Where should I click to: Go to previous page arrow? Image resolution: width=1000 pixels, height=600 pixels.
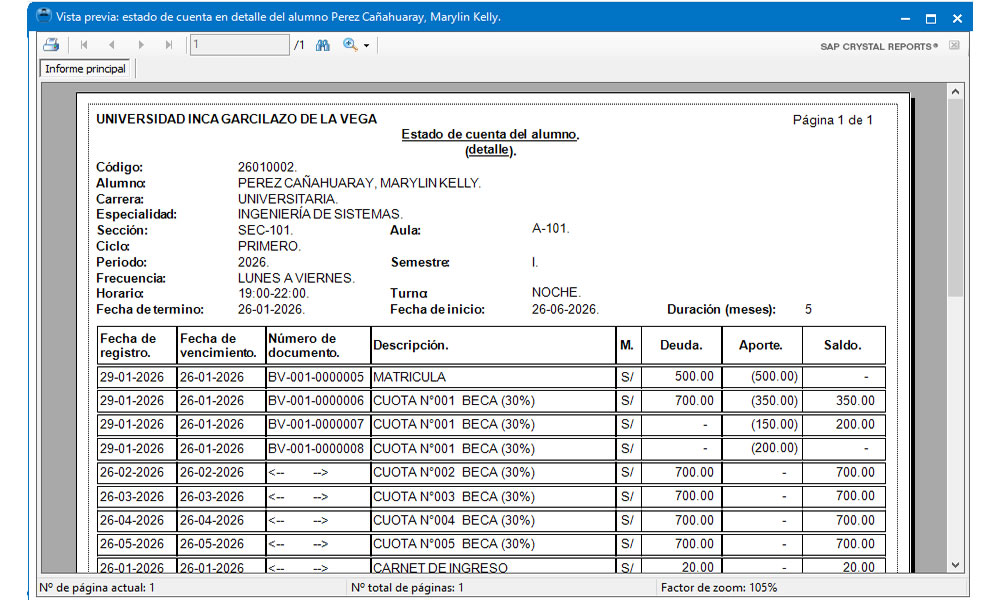click(x=112, y=45)
